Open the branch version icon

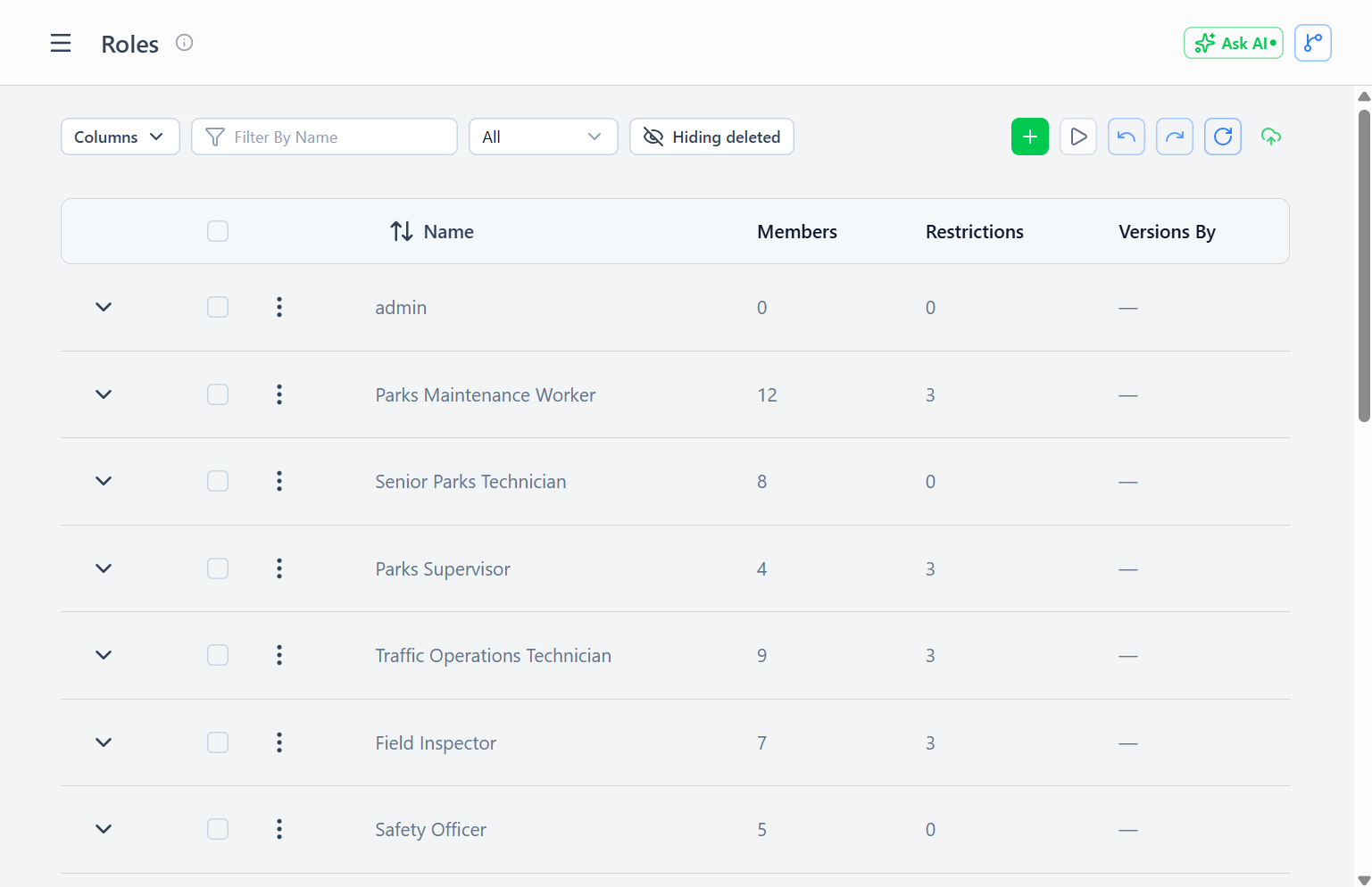point(1313,43)
